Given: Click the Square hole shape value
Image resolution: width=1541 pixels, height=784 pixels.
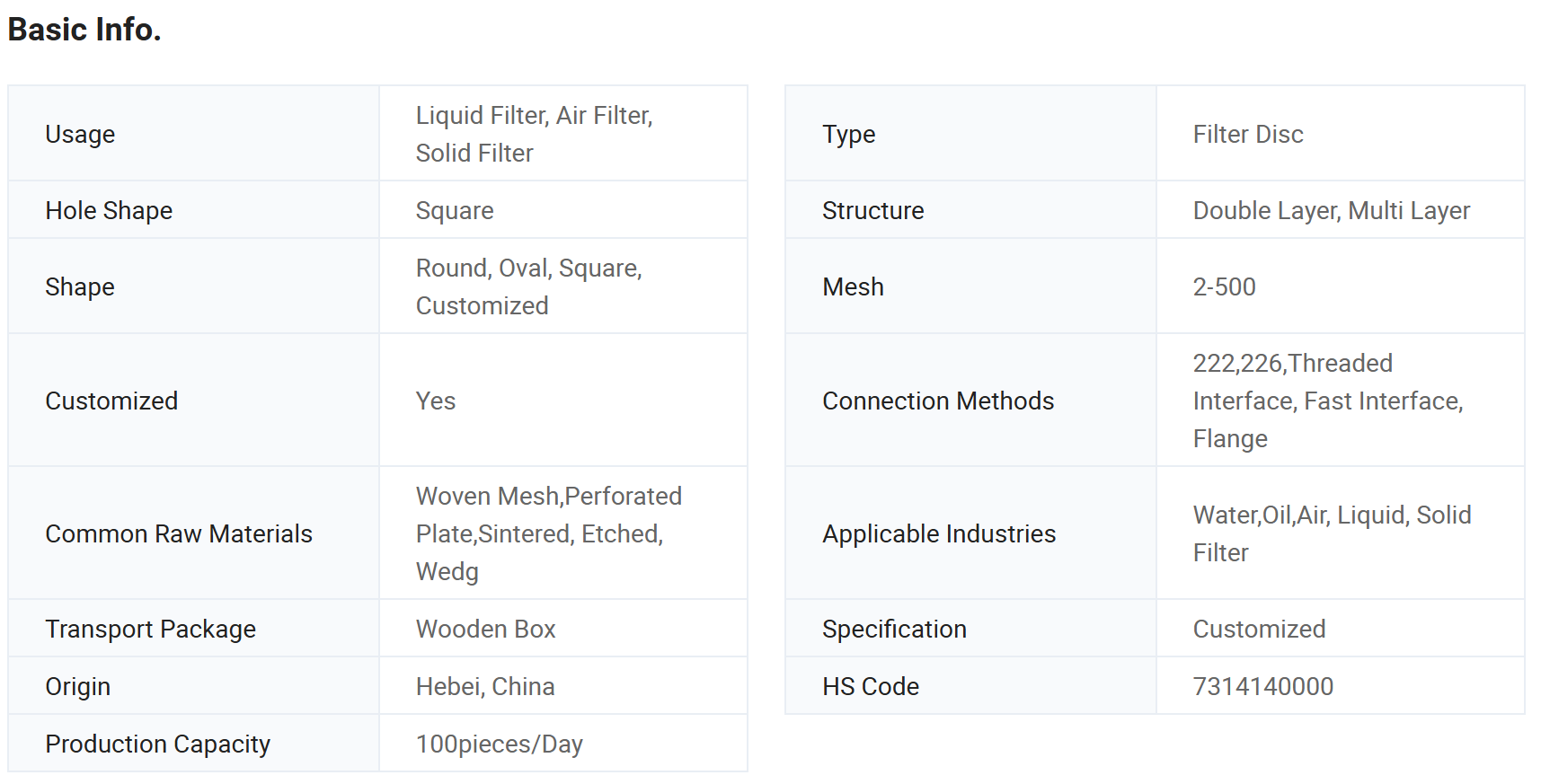Looking at the screenshot, I should pyautogui.click(x=455, y=210).
